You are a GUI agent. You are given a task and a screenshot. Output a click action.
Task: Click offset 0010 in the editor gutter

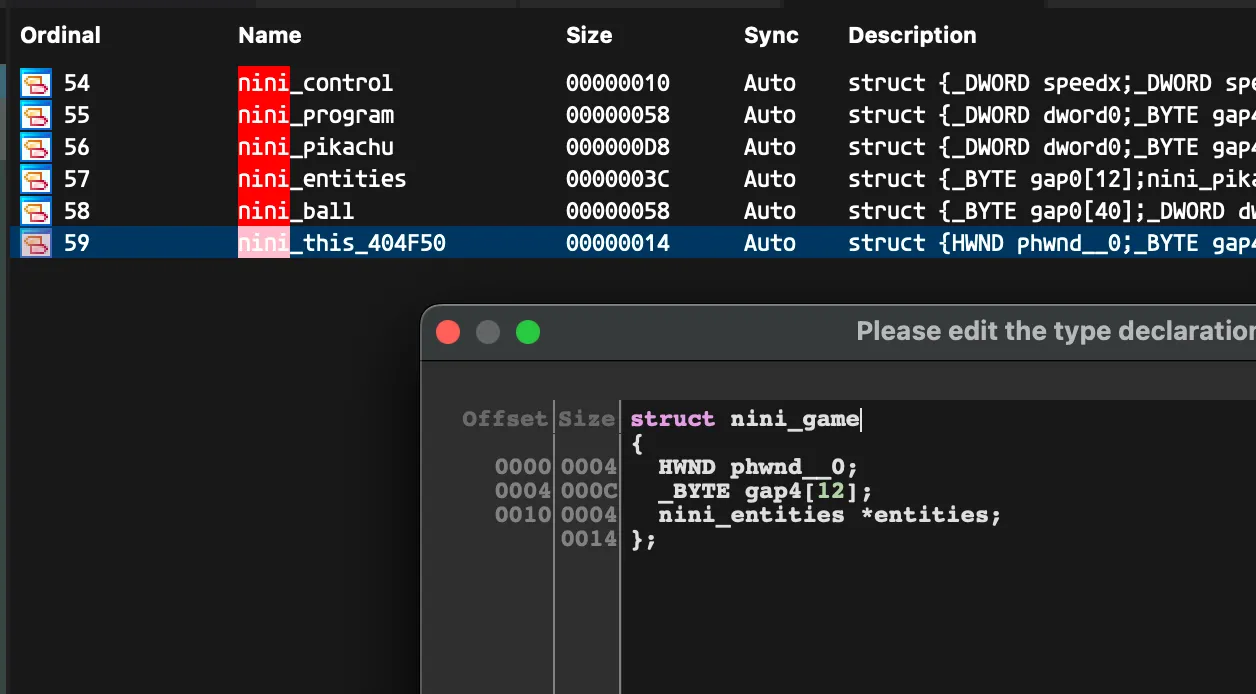[x=523, y=515]
